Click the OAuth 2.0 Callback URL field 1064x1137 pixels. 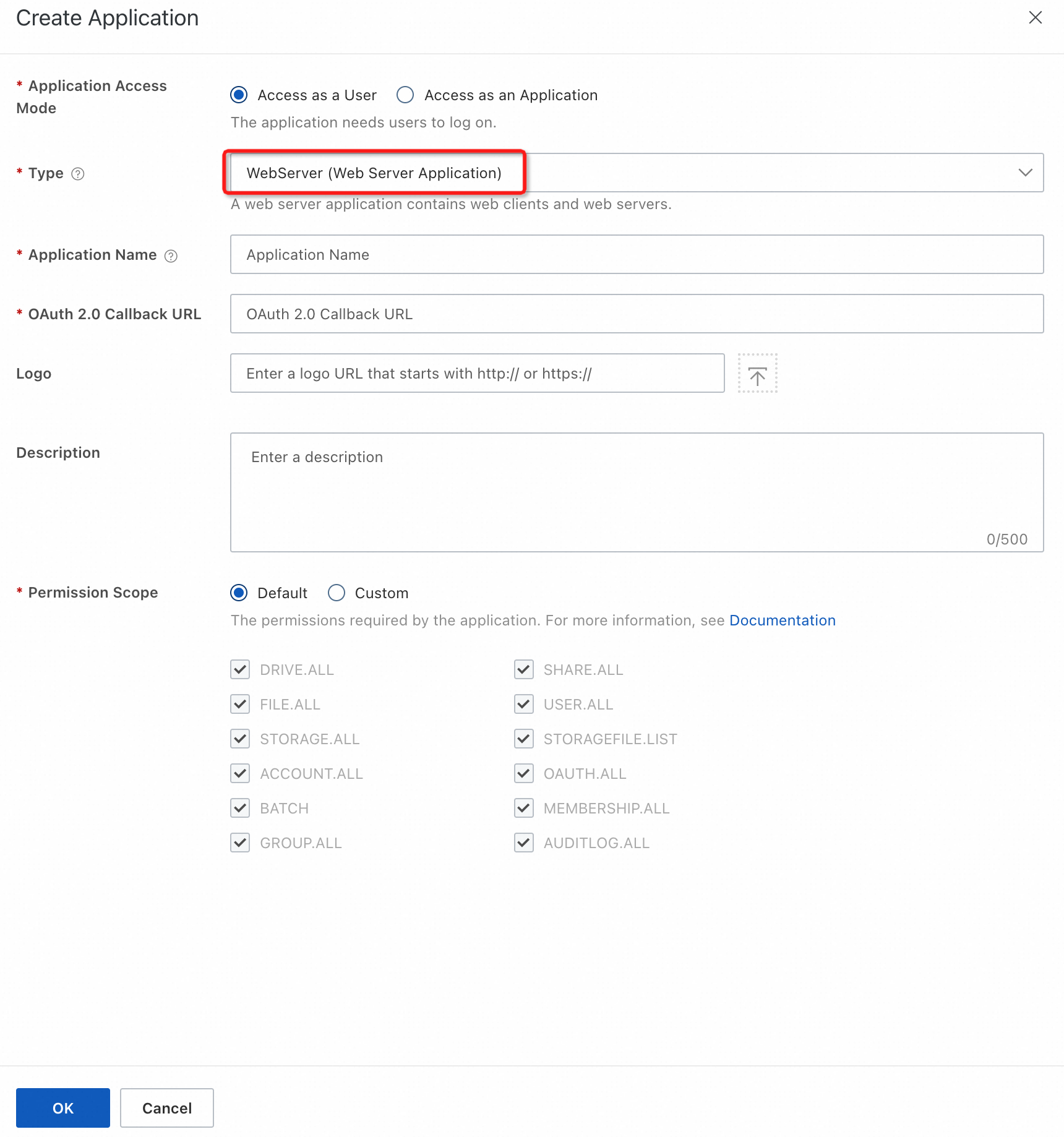point(637,314)
